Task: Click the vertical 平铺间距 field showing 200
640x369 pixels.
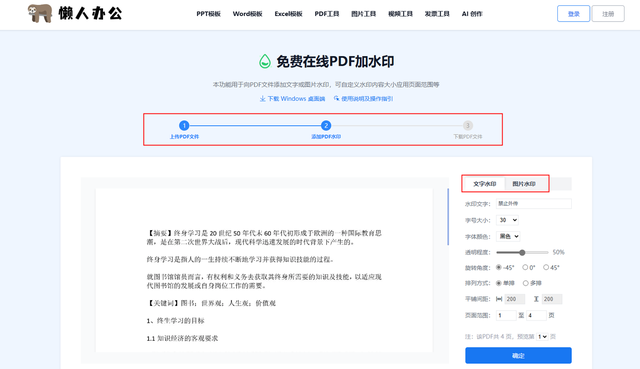Action: pyautogui.click(x=551, y=299)
